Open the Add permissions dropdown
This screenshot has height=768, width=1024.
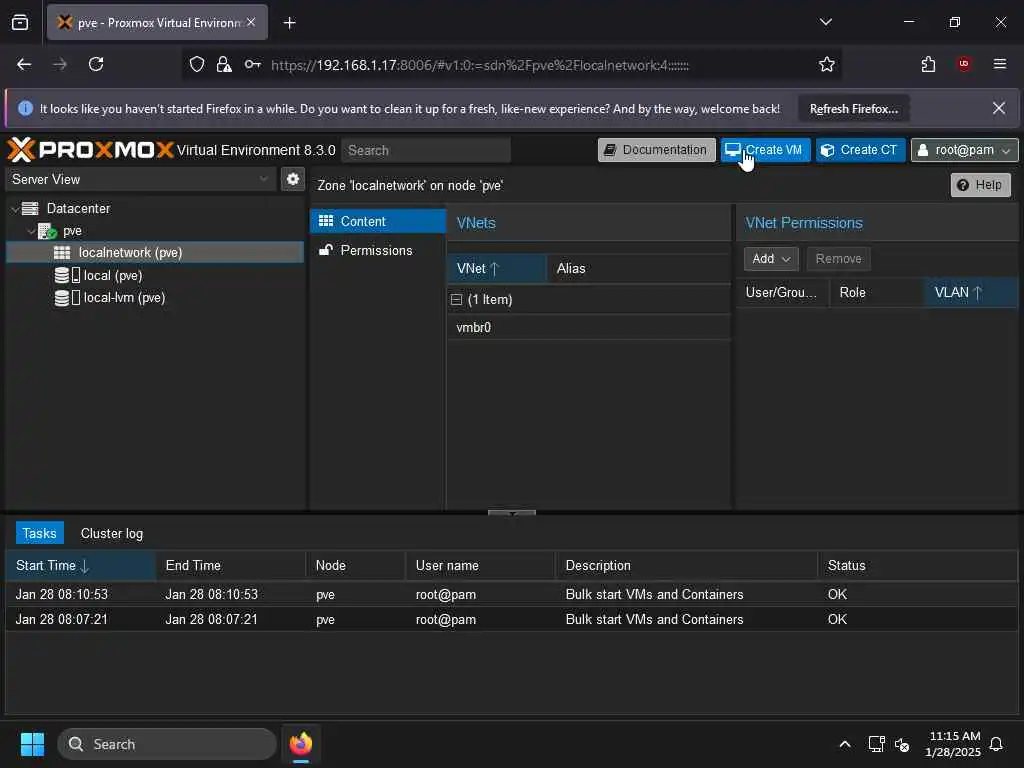click(771, 259)
